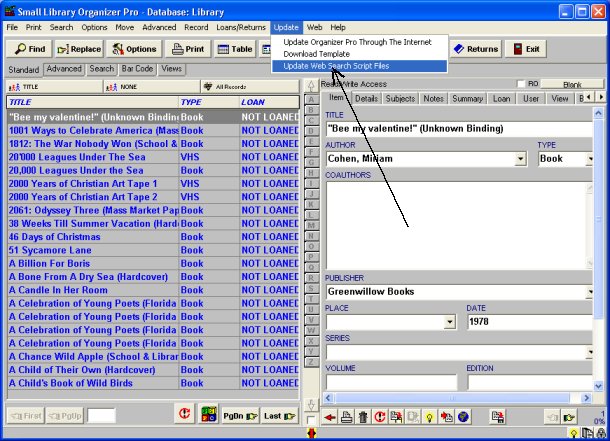Select row 51 Sycamore Lane

click(x=153, y=250)
